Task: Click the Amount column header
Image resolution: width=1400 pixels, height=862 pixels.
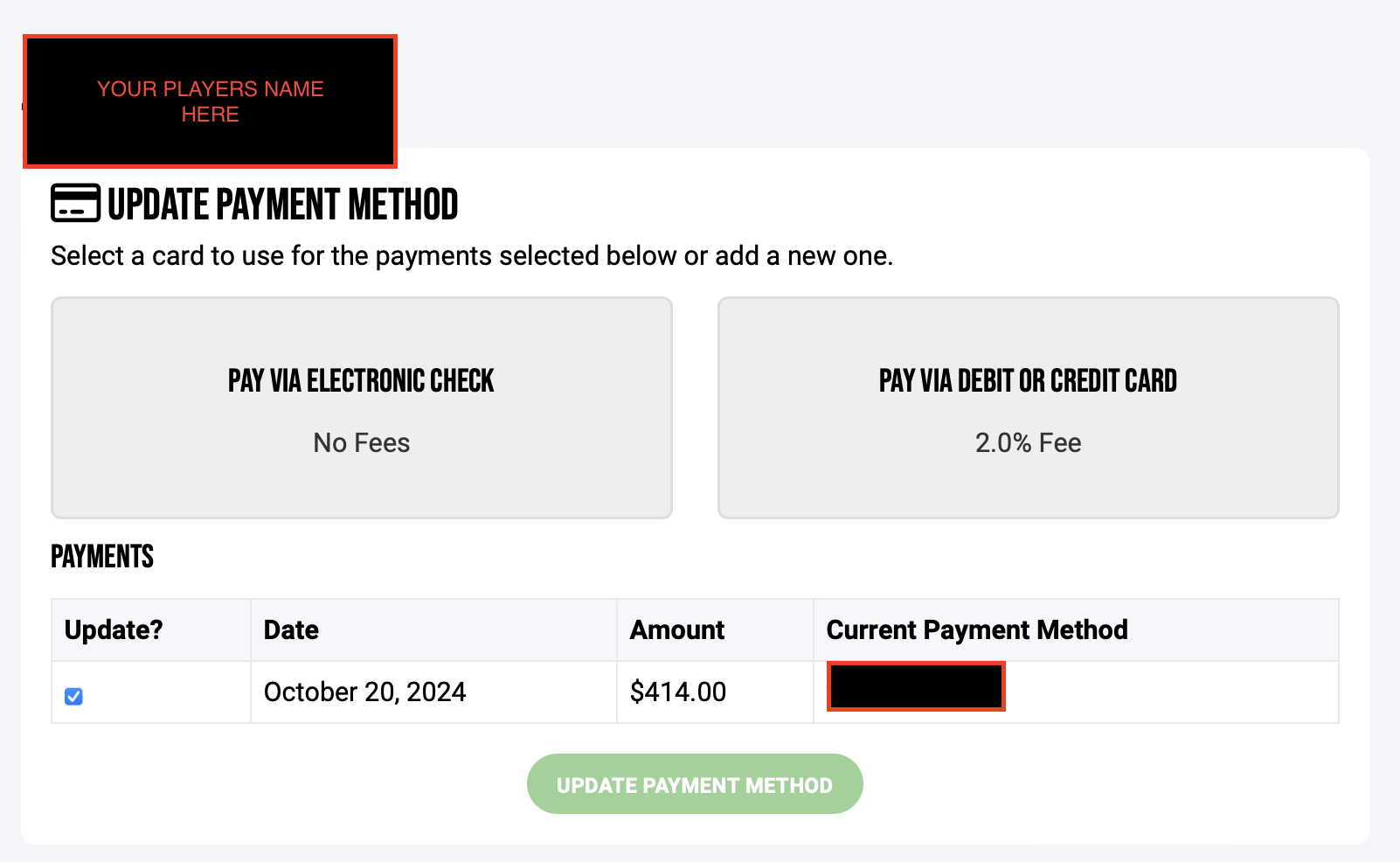Action: coord(677,629)
